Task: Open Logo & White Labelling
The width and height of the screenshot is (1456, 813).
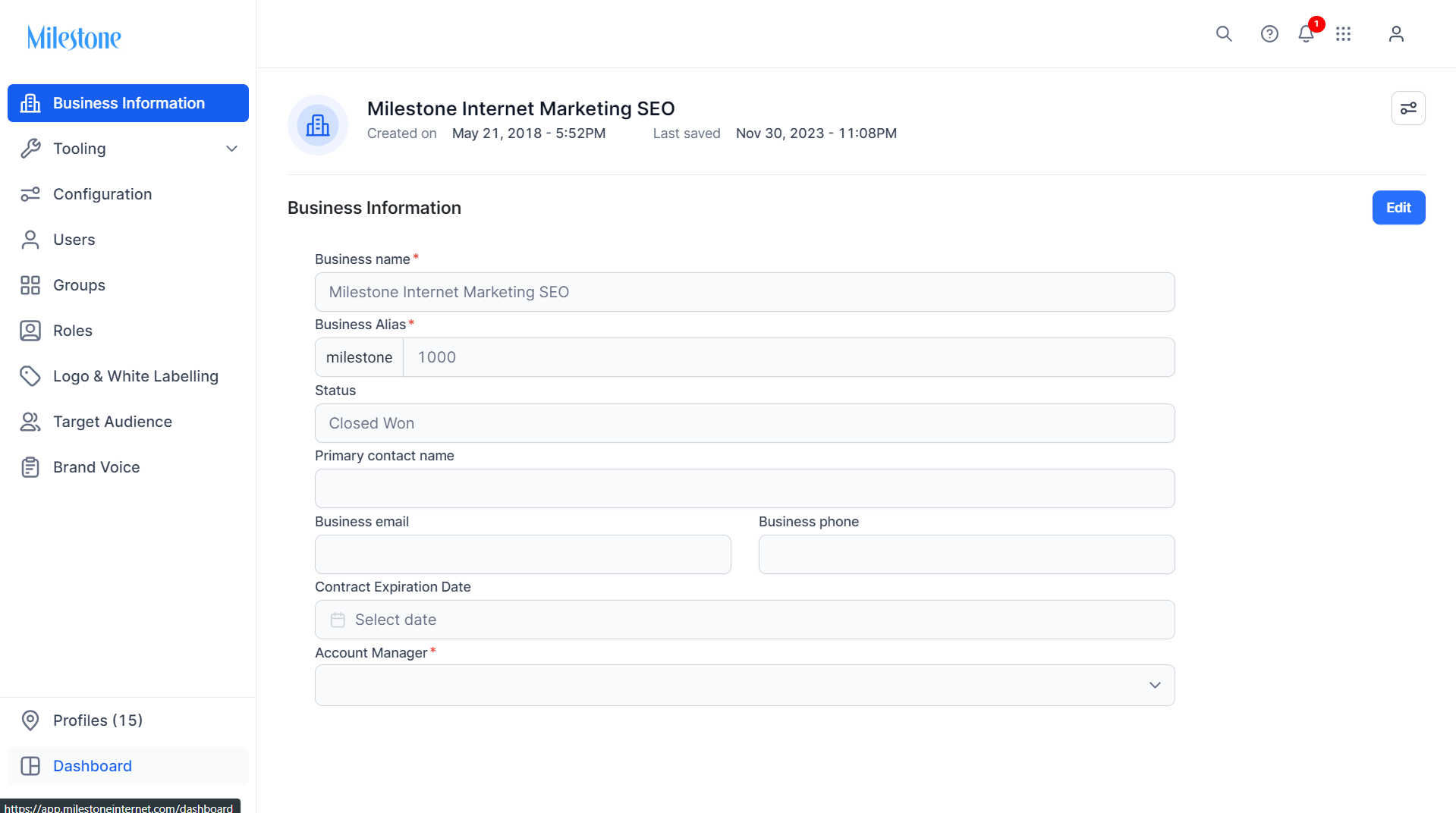Action: (x=128, y=376)
